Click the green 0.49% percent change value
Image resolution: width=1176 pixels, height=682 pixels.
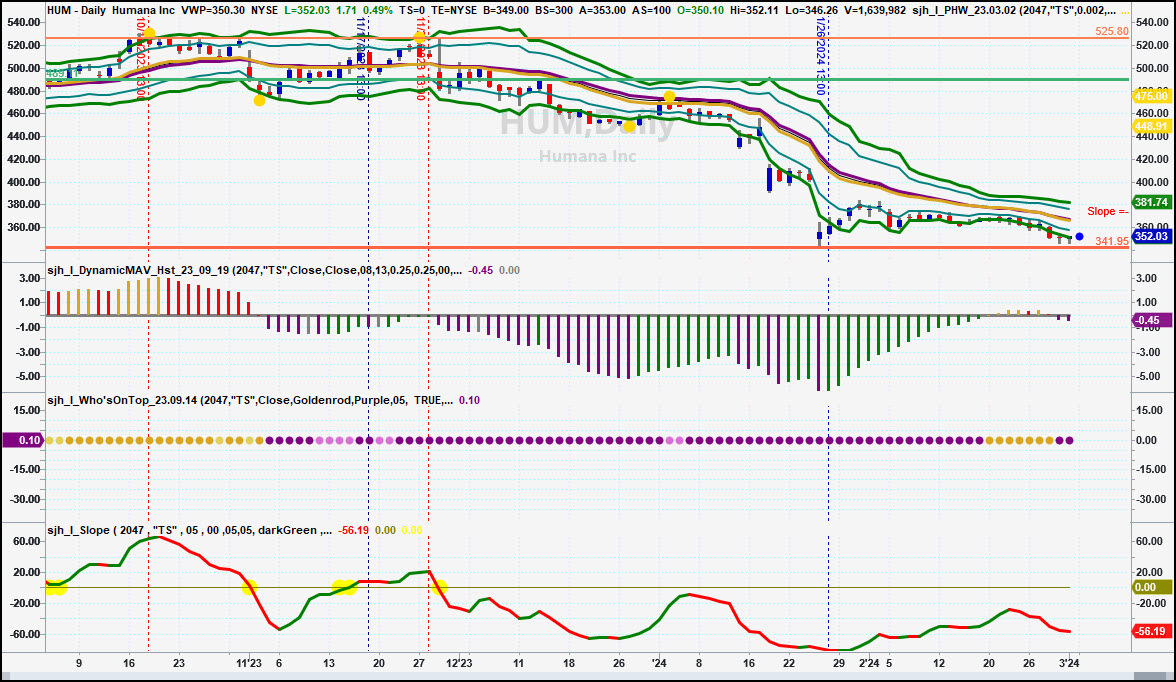pos(377,11)
